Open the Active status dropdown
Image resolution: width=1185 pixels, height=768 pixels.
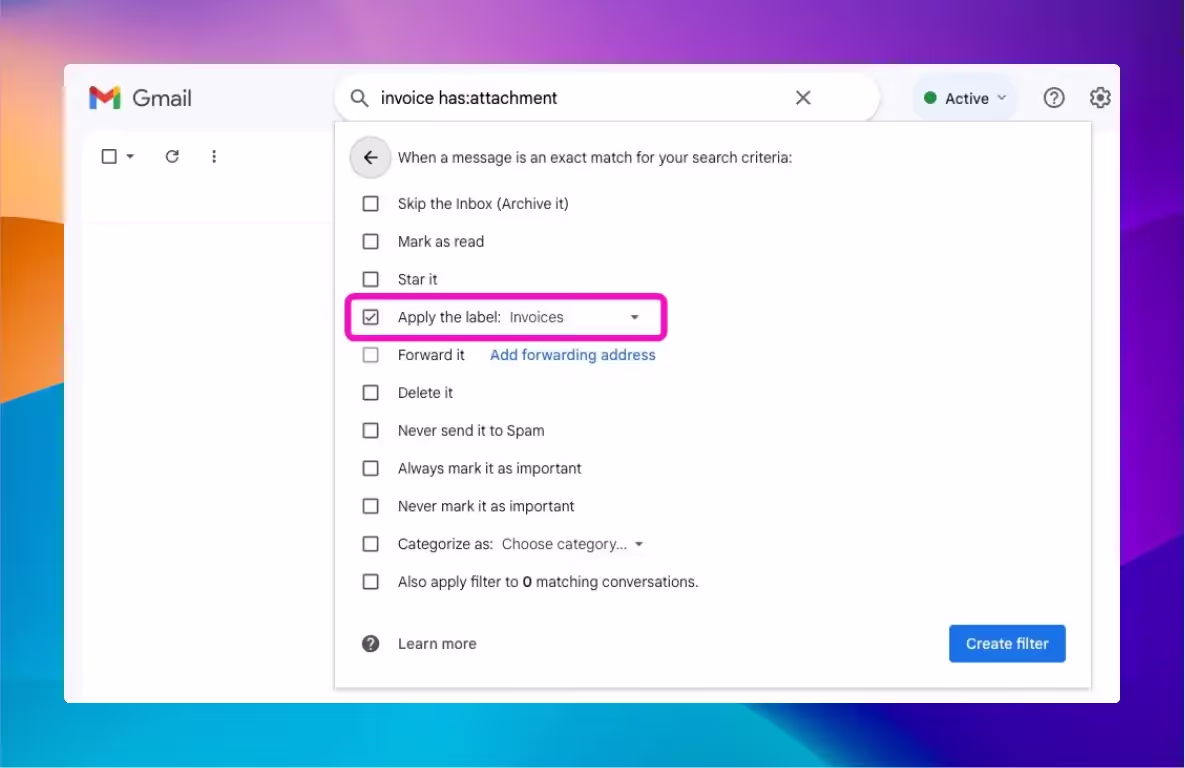[965, 98]
